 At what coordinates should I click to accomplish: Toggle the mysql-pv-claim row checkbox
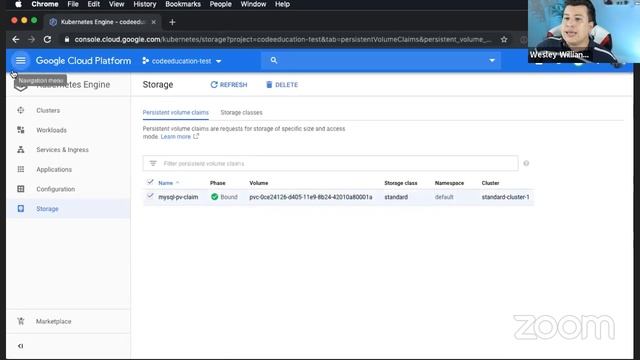click(x=150, y=196)
